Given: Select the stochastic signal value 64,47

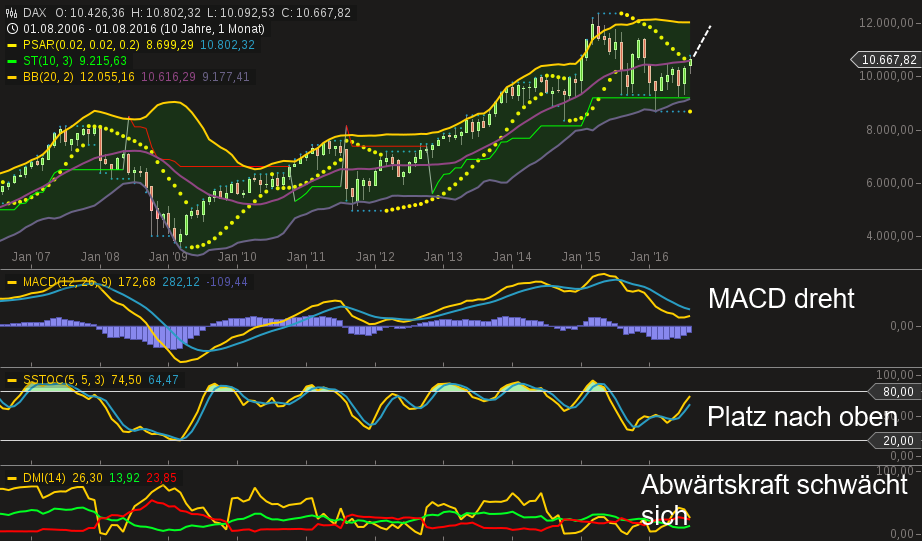Looking at the screenshot, I should click(x=163, y=380).
